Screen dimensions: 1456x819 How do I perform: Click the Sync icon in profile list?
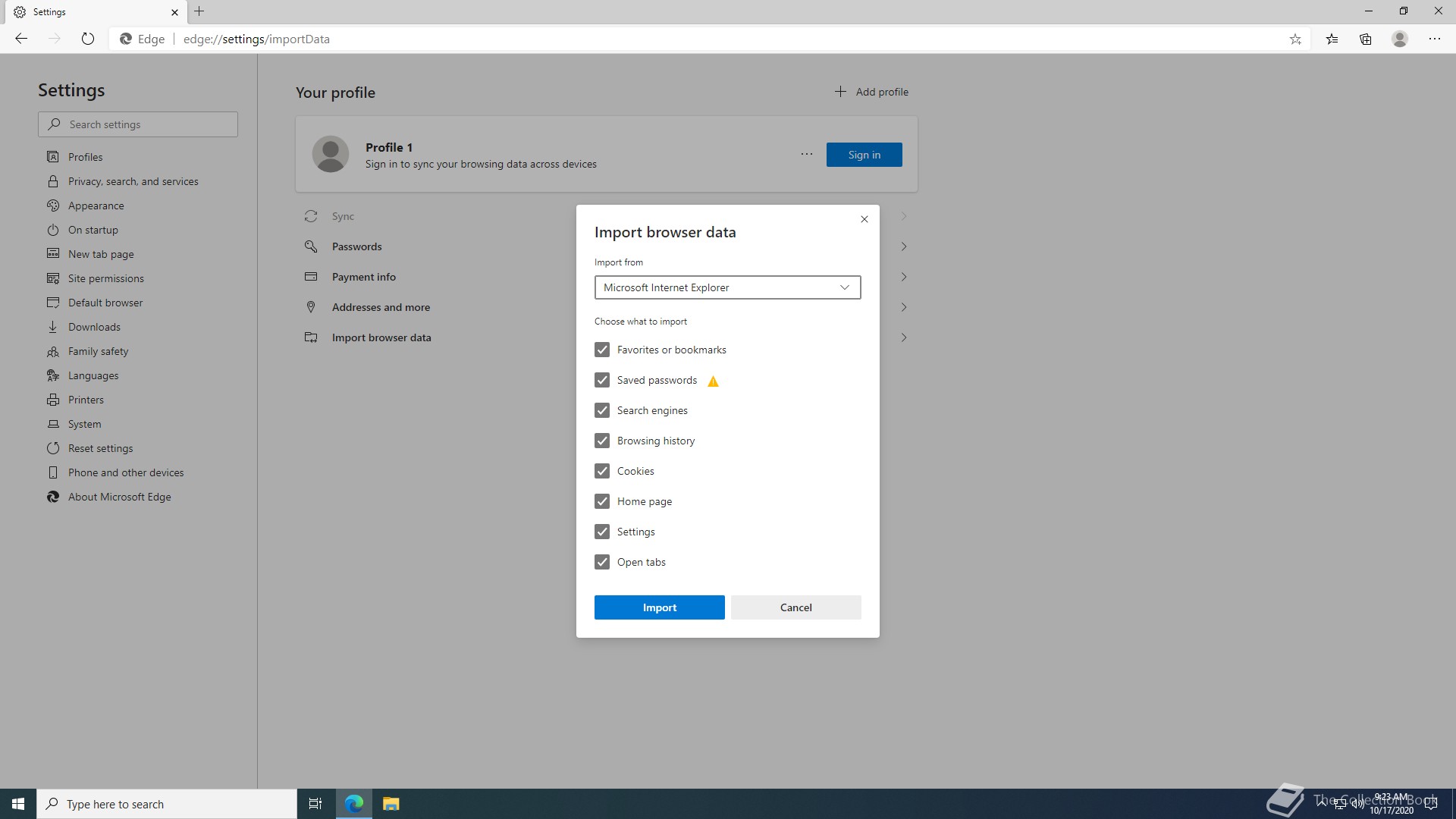[x=311, y=216]
